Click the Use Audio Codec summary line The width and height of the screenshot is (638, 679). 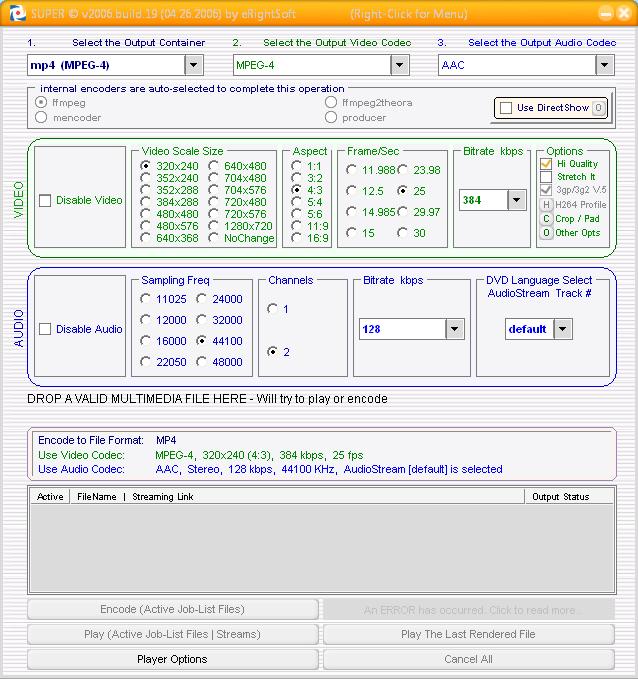coord(270,469)
